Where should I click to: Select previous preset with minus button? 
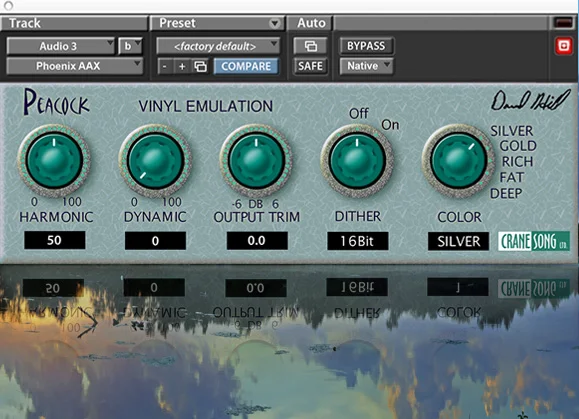point(165,66)
